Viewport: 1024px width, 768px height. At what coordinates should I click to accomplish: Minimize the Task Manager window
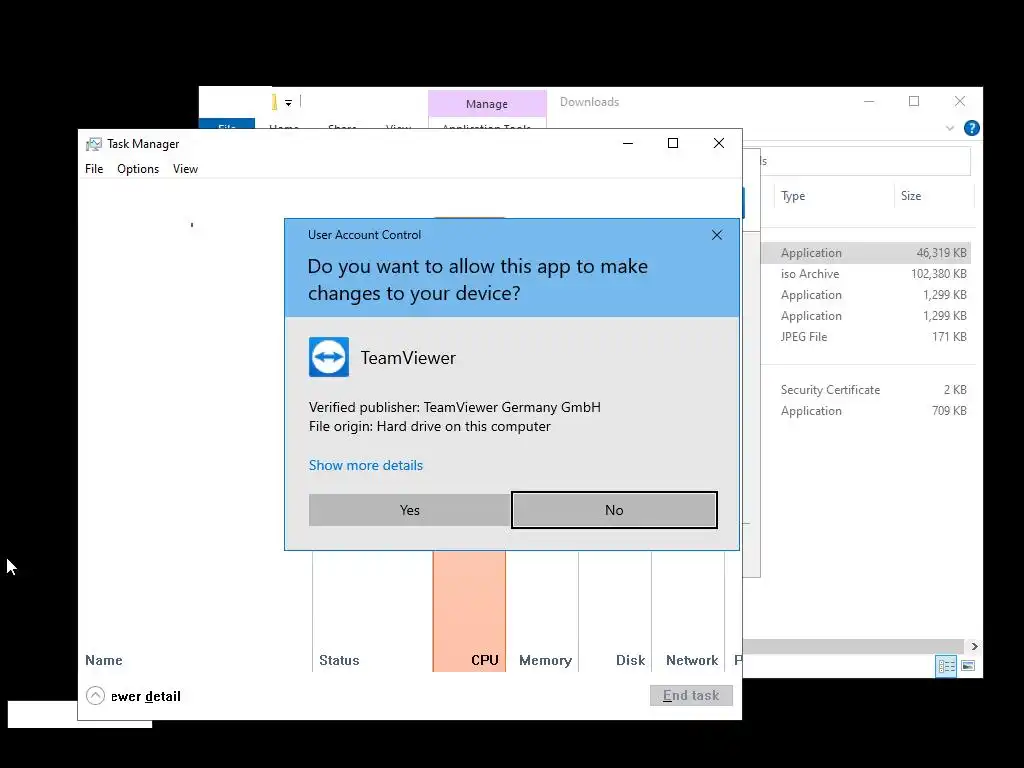[x=628, y=143]
